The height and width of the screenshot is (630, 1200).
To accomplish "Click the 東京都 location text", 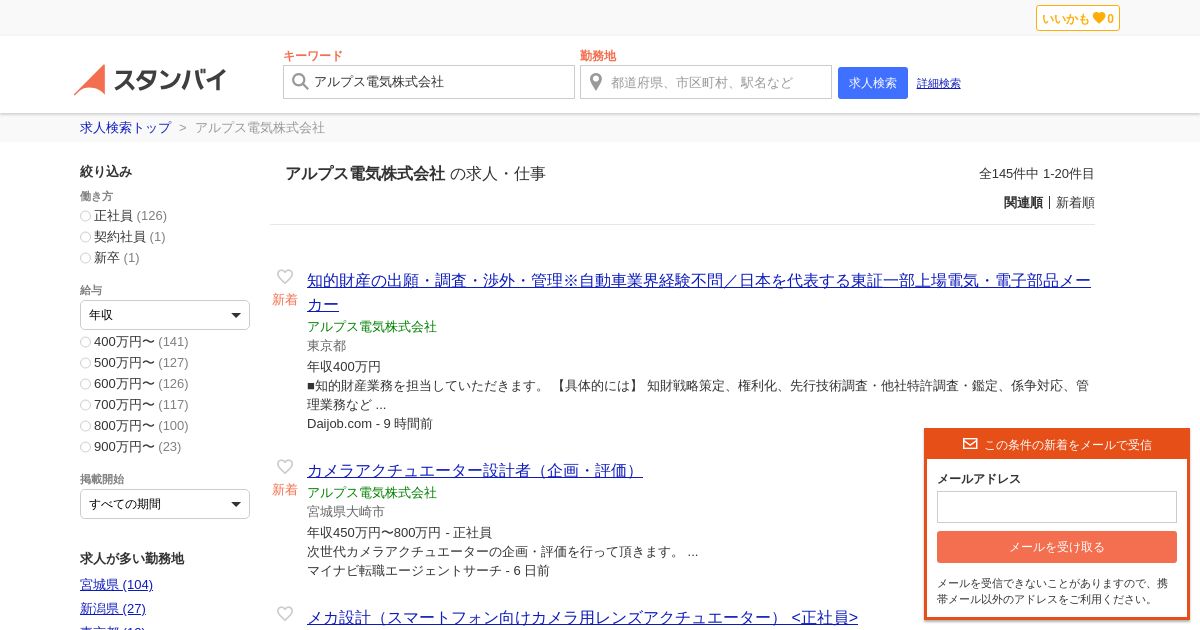I will tap(326, 346).
